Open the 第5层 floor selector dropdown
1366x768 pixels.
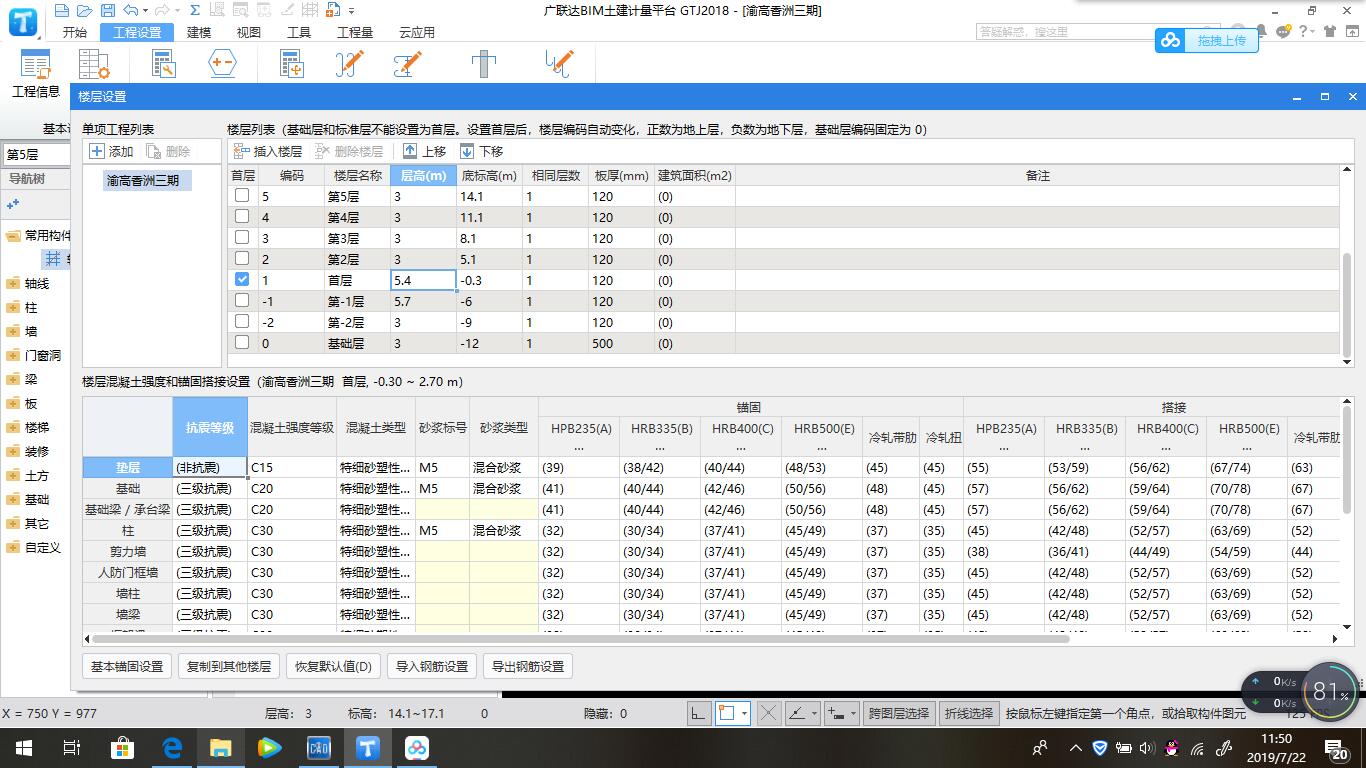[x=35, y=155]
